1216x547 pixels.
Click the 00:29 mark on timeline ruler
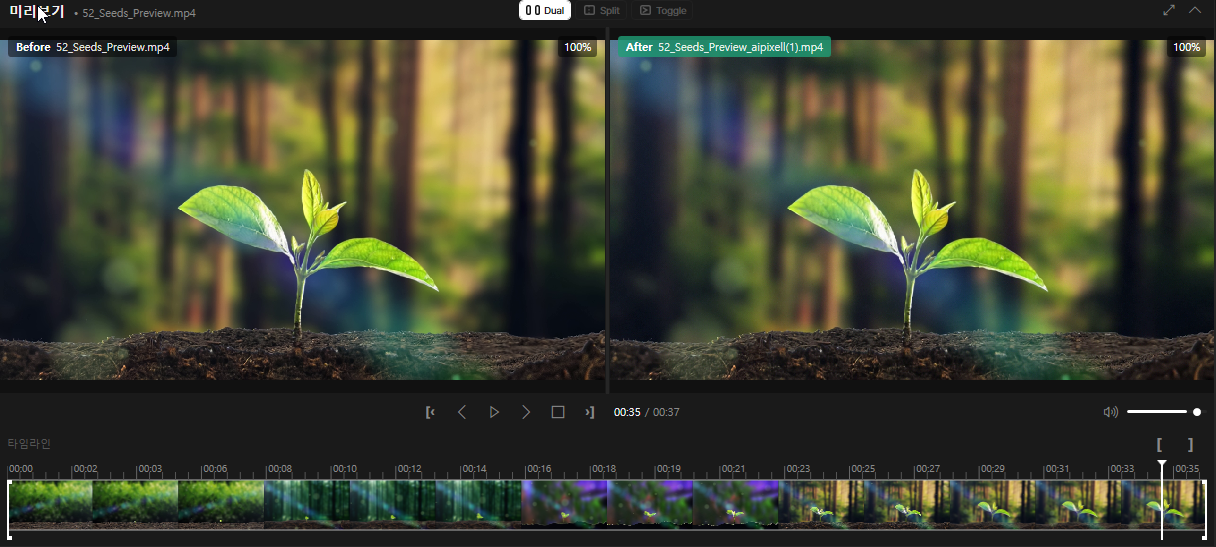[992, 469]
